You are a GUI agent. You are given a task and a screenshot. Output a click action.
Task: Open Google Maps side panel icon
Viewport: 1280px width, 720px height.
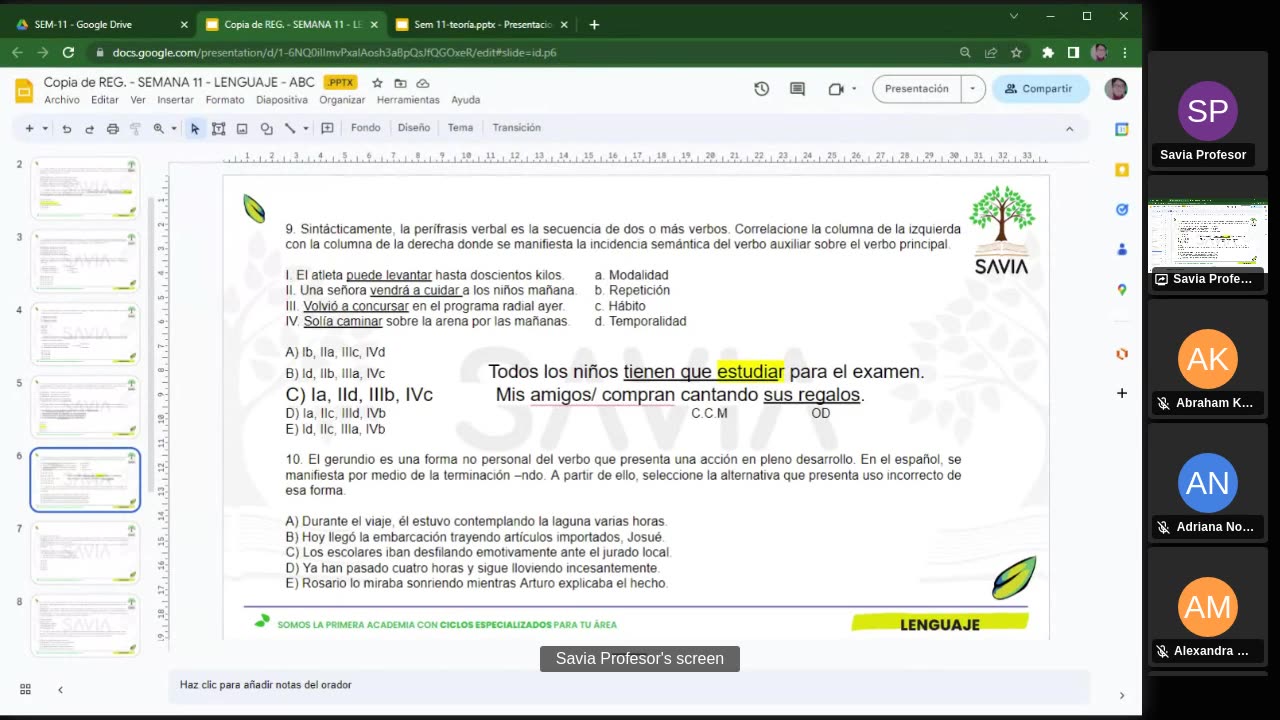pyautogui.click(x=1122, y=290)
